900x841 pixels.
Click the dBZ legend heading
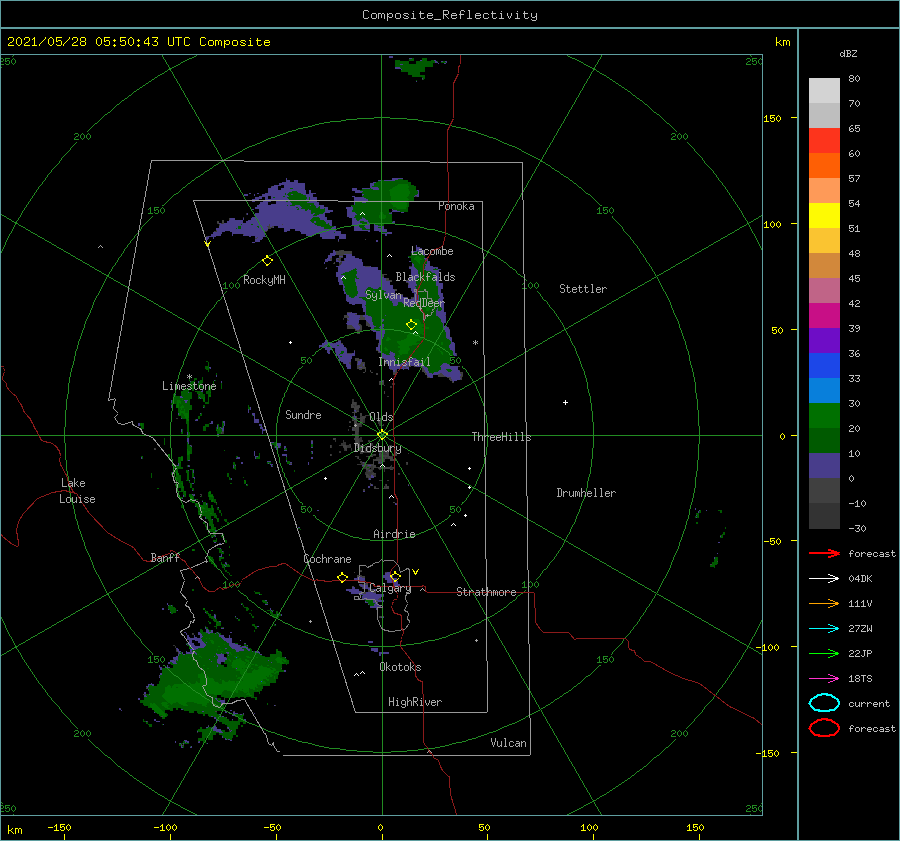848,54
